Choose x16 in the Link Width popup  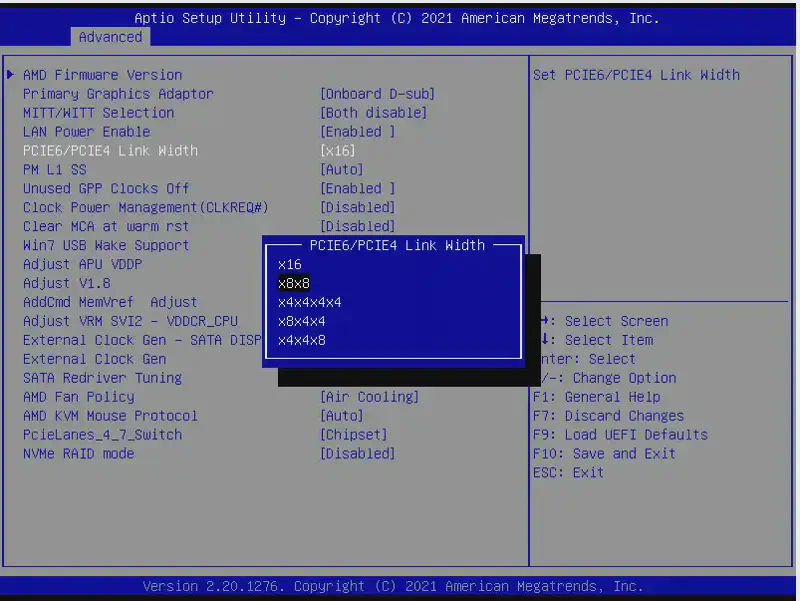[290, 264]
